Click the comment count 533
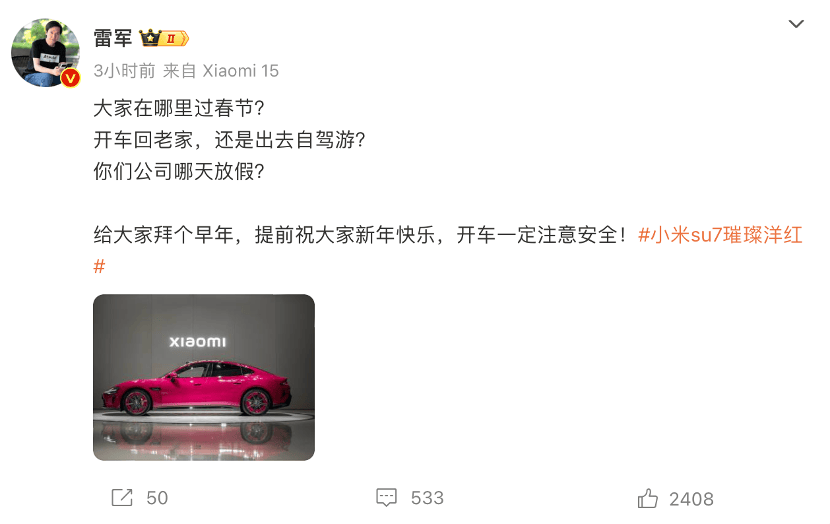 pyautogui.click(x=427, y=498)
